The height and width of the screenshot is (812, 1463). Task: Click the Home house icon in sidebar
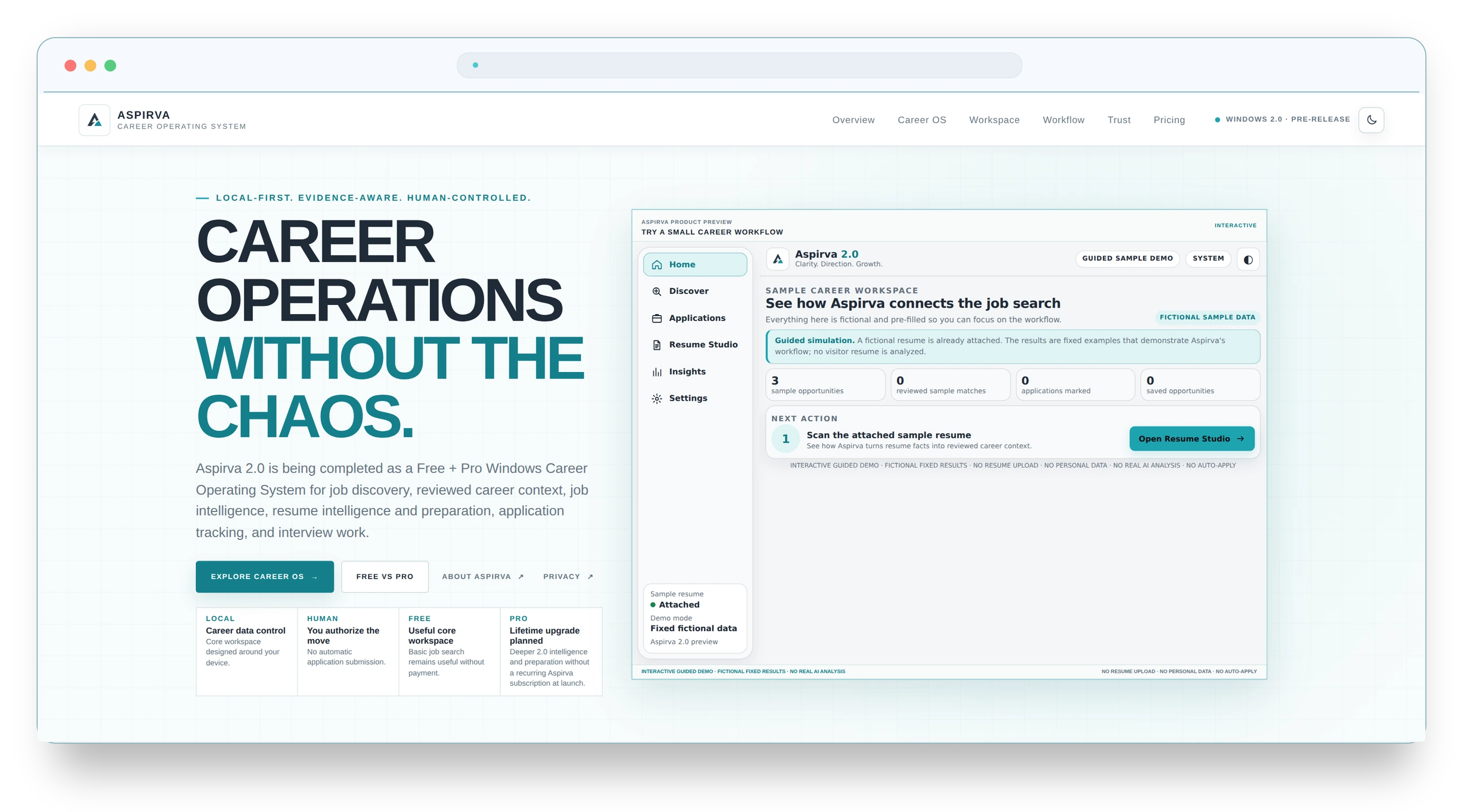pos(657,265)
